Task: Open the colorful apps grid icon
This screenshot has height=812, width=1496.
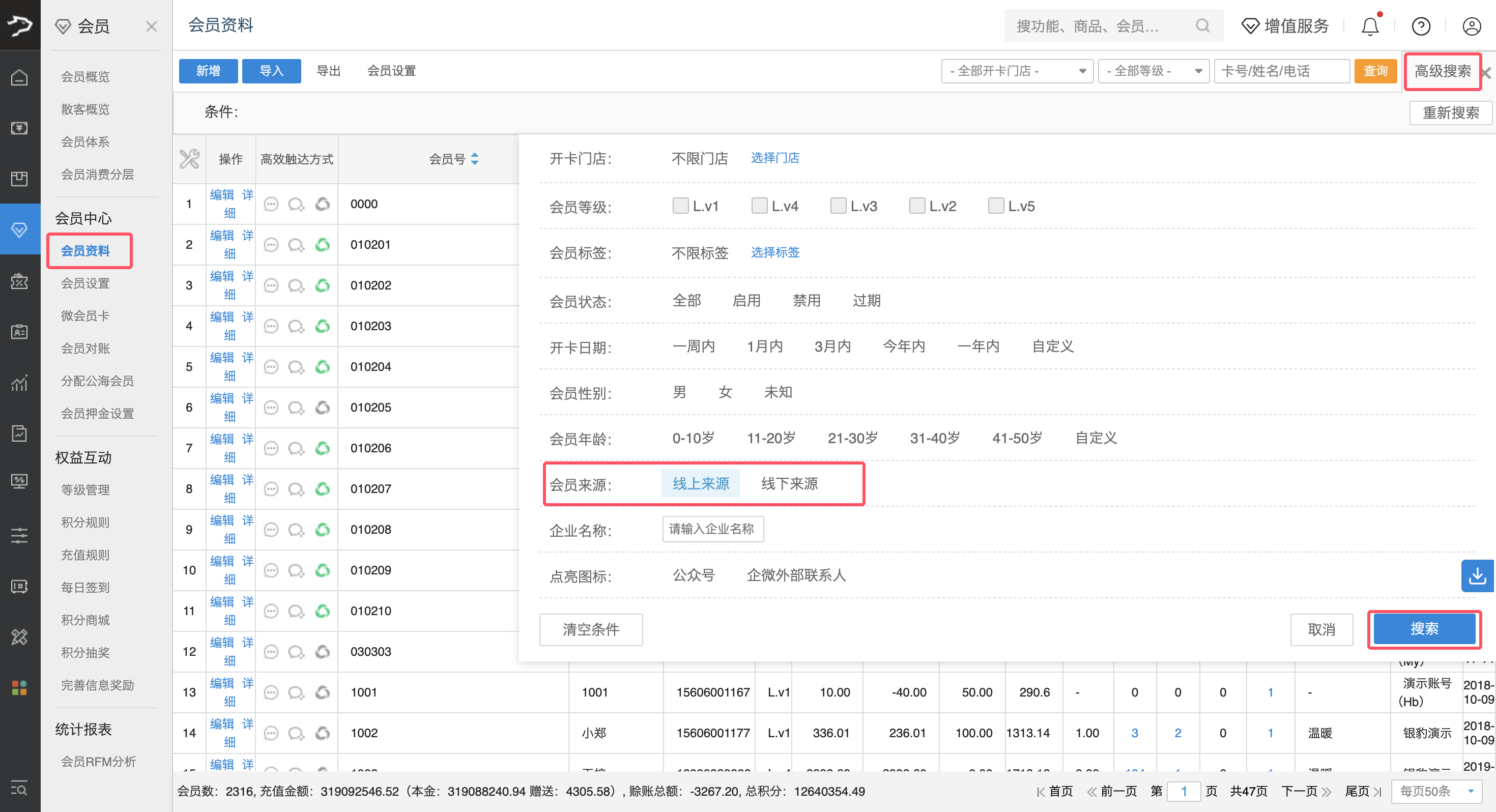Action: [19, 688]
